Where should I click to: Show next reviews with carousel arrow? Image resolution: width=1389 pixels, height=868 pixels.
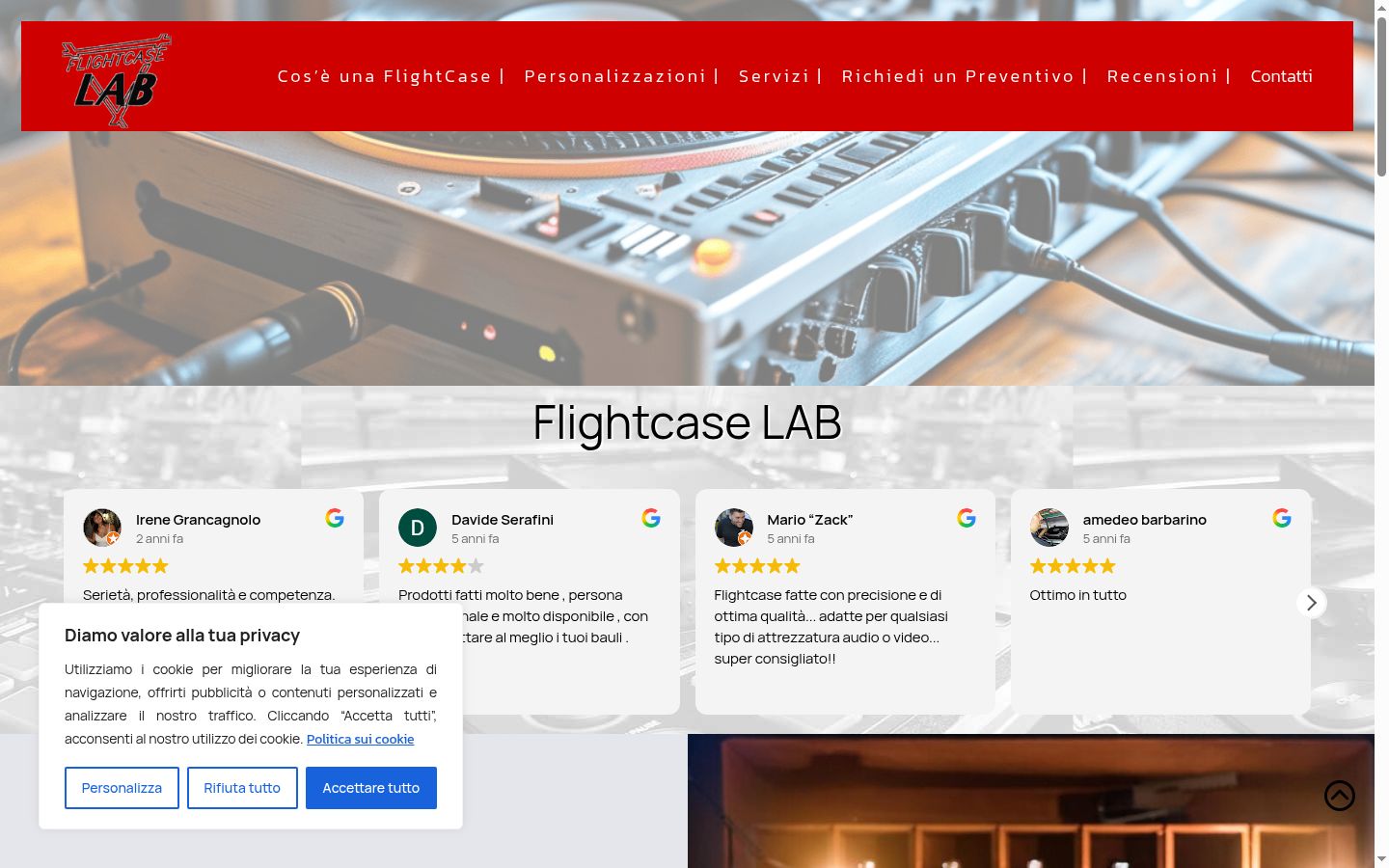coord(1312,603)
